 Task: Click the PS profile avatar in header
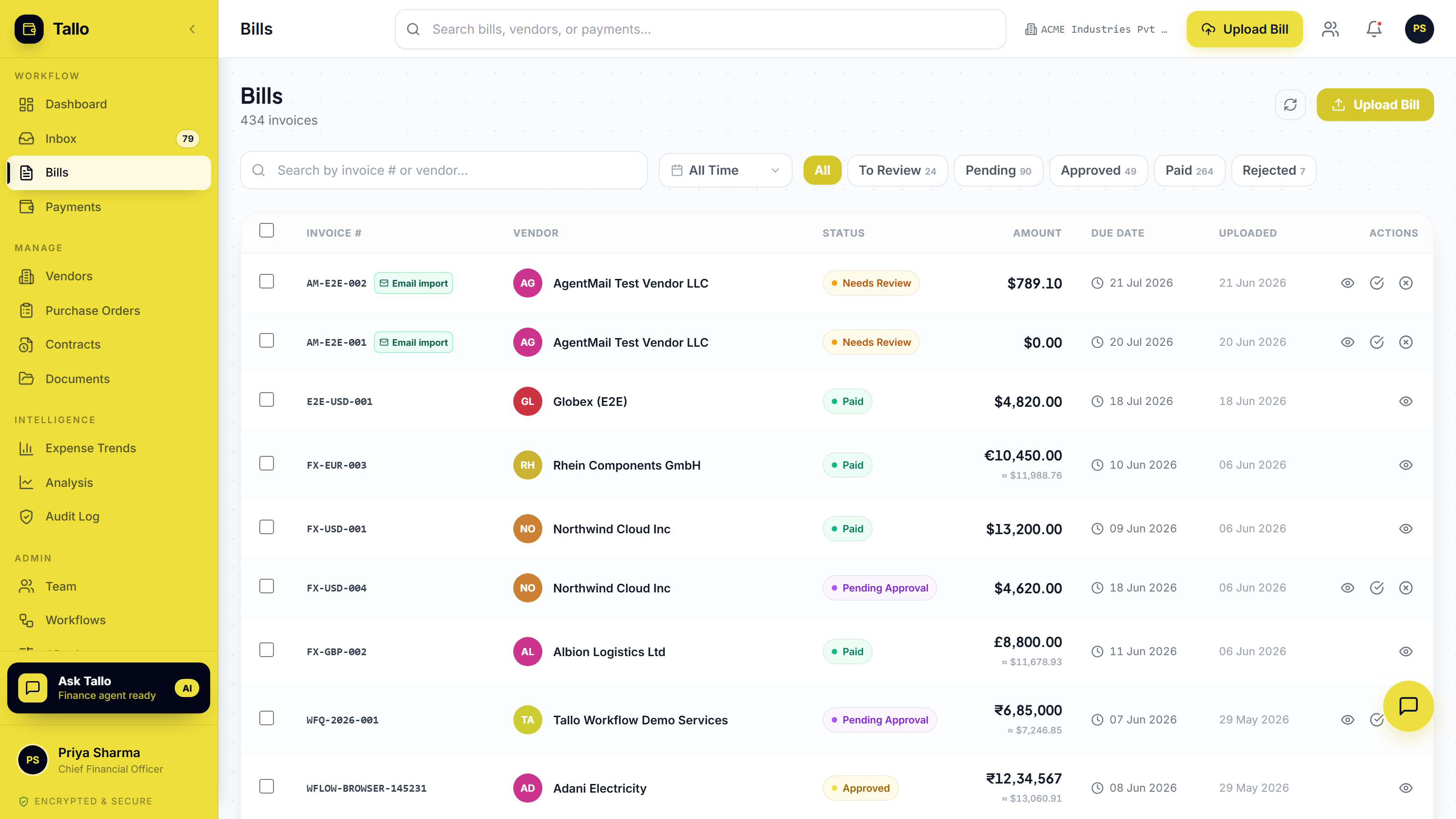1419,29
